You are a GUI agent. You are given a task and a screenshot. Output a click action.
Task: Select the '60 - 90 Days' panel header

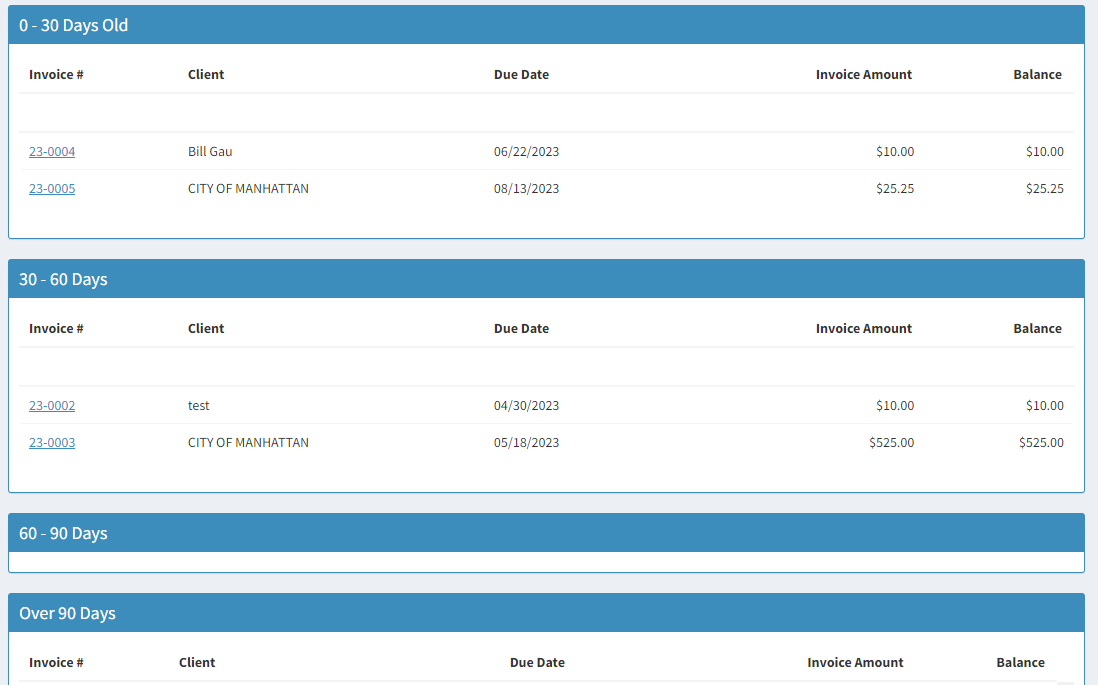click(546, 533)
